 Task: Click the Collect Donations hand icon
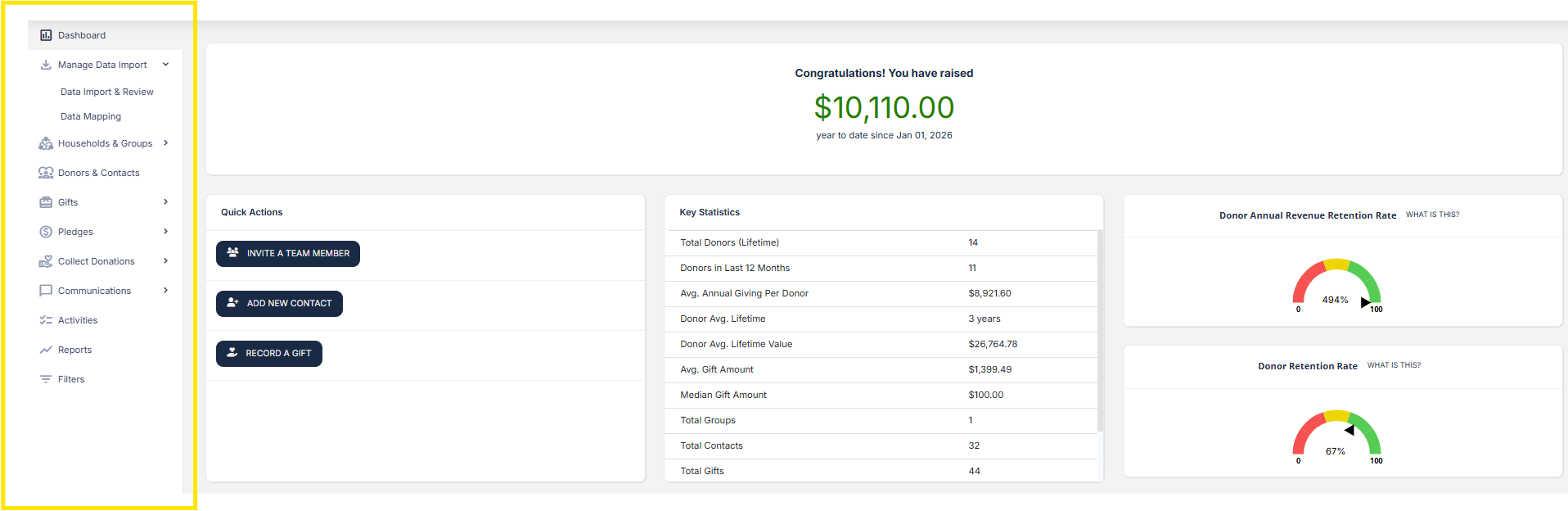coord(46,261)
